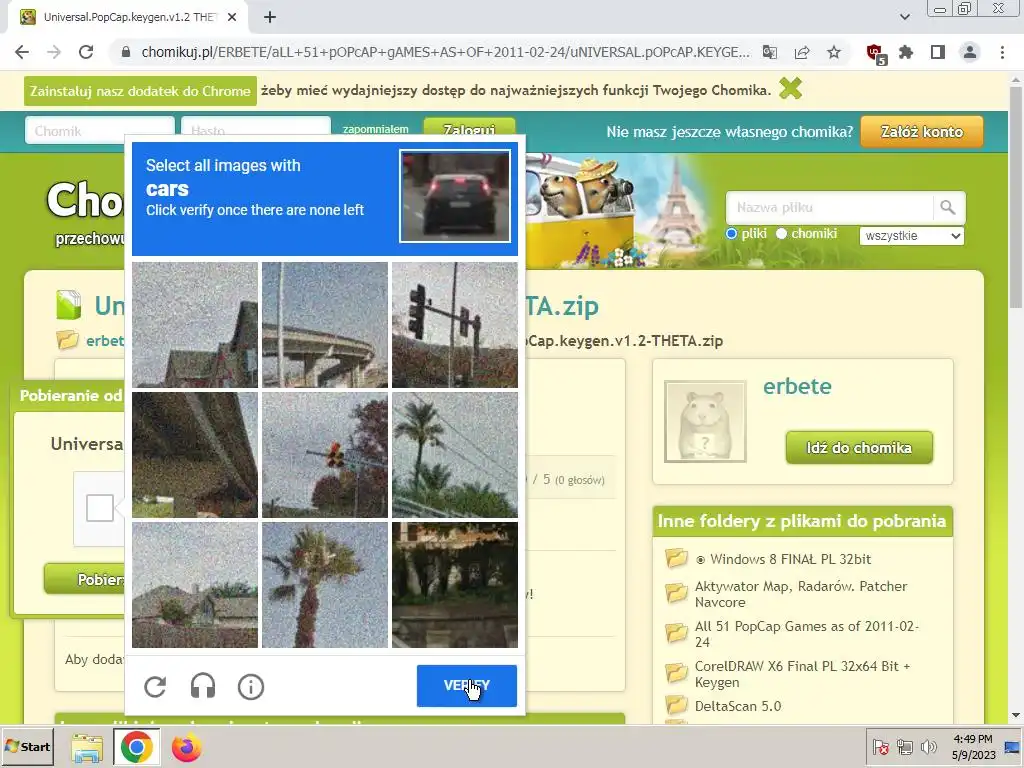Go forward in Chrome

pyautogui.click(x=54, y=52)
